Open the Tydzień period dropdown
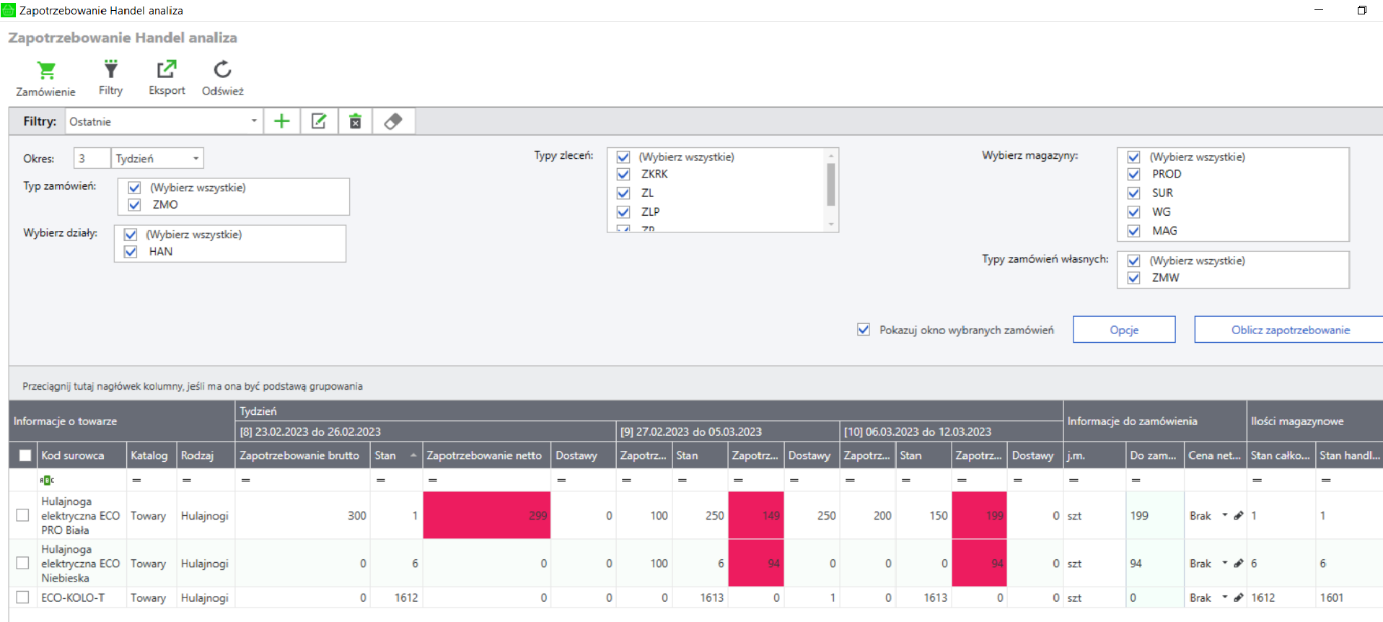 pyautogui.click(x=196, y=159)
